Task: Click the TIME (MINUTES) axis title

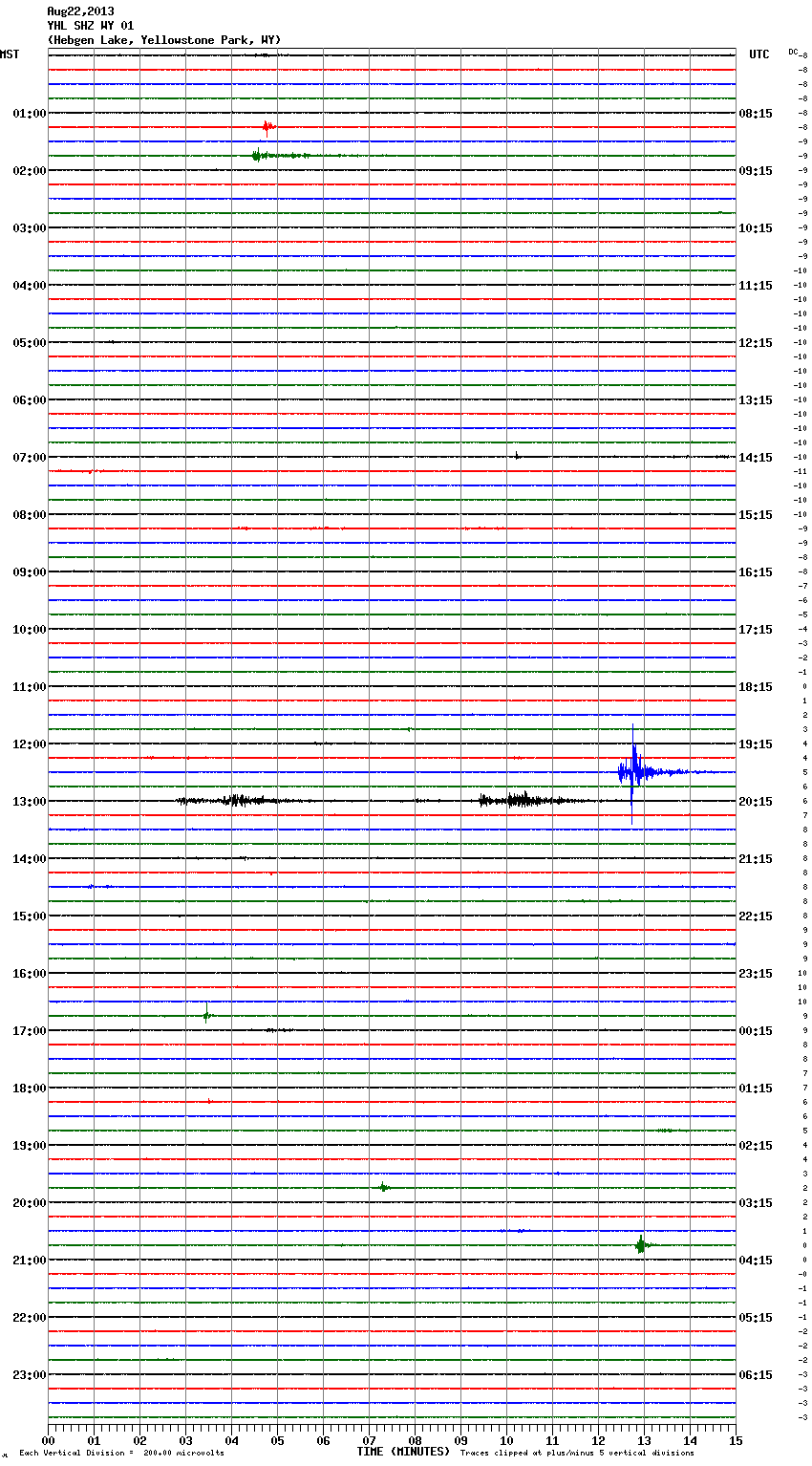Action: tap(403, 1452)
